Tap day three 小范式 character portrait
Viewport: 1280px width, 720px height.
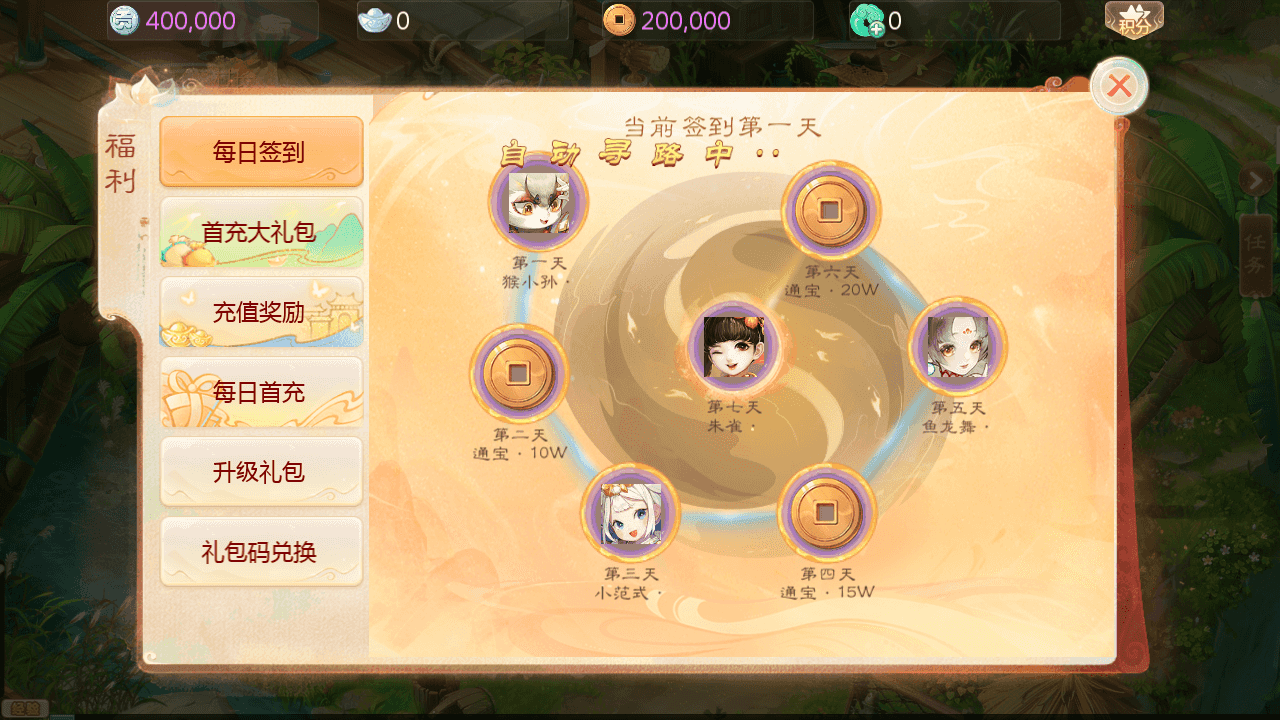point(630,513)
